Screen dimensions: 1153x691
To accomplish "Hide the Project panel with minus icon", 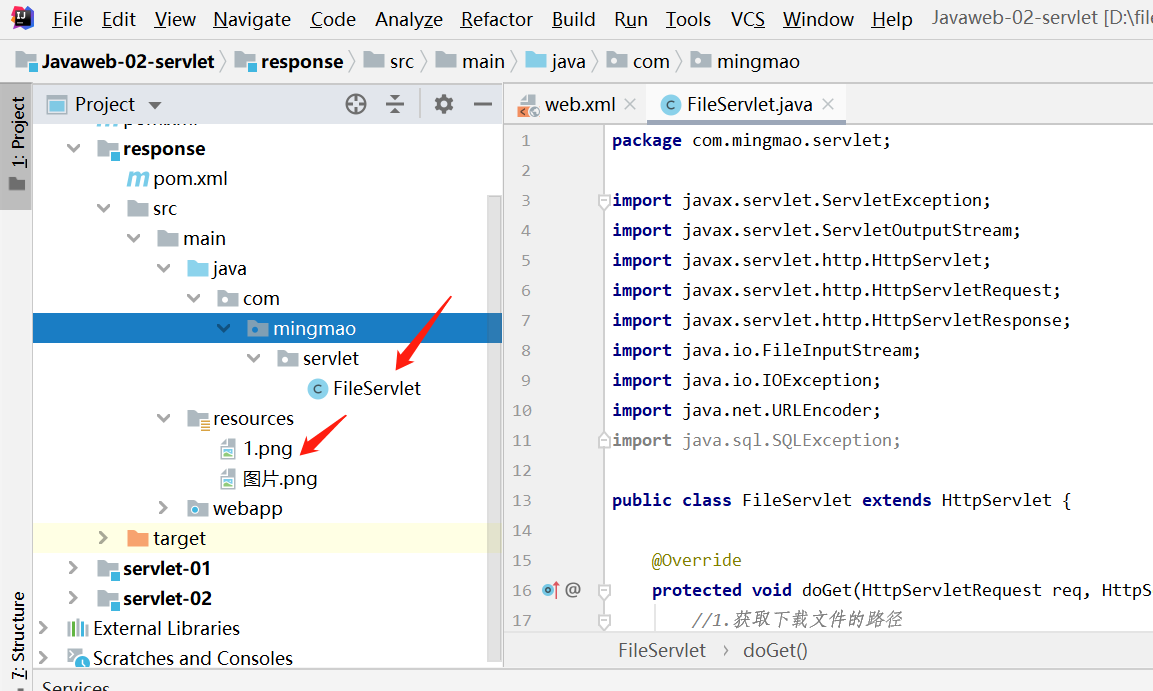I will tap(482, 104).
